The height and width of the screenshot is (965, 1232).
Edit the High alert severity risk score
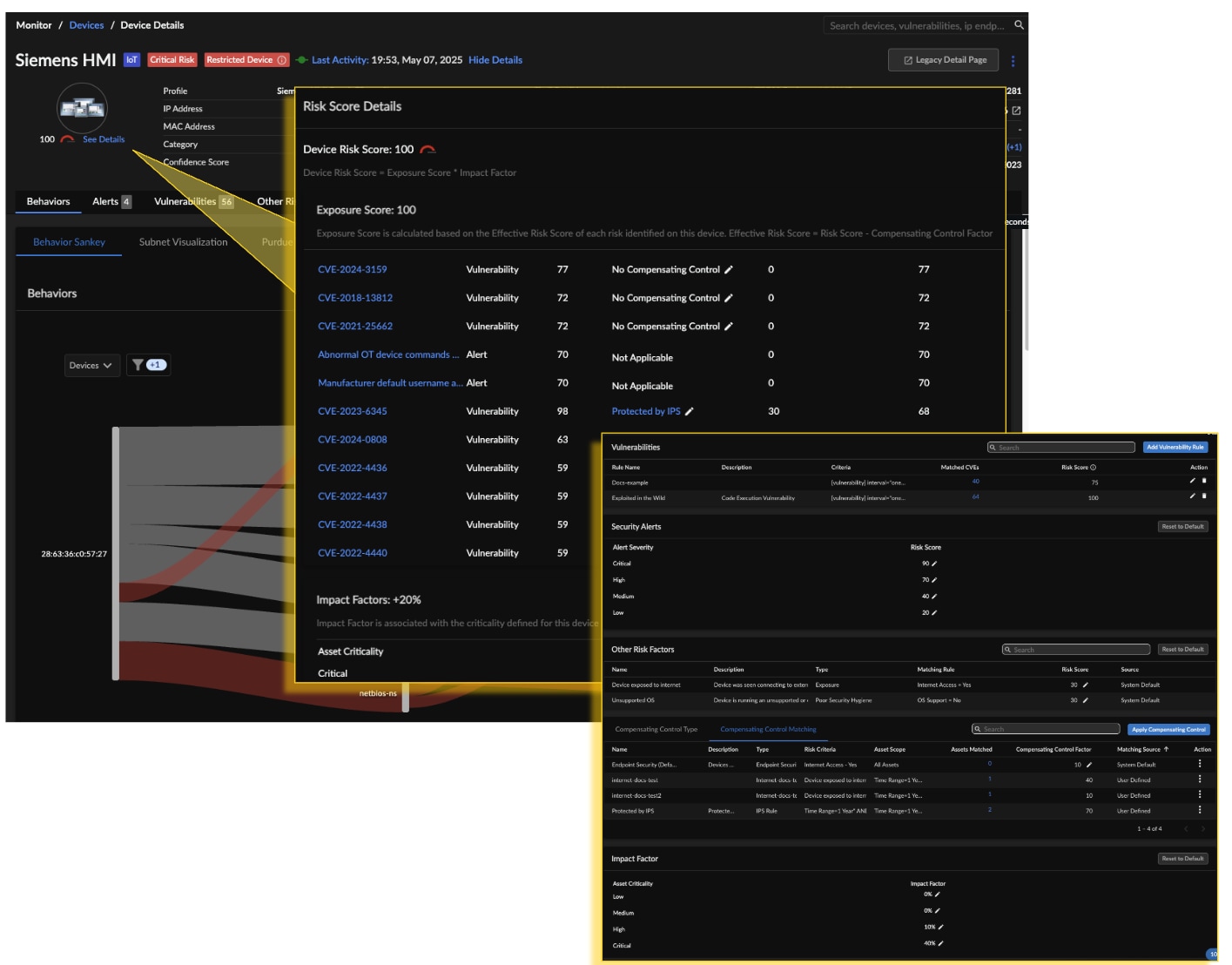(934, 580)
